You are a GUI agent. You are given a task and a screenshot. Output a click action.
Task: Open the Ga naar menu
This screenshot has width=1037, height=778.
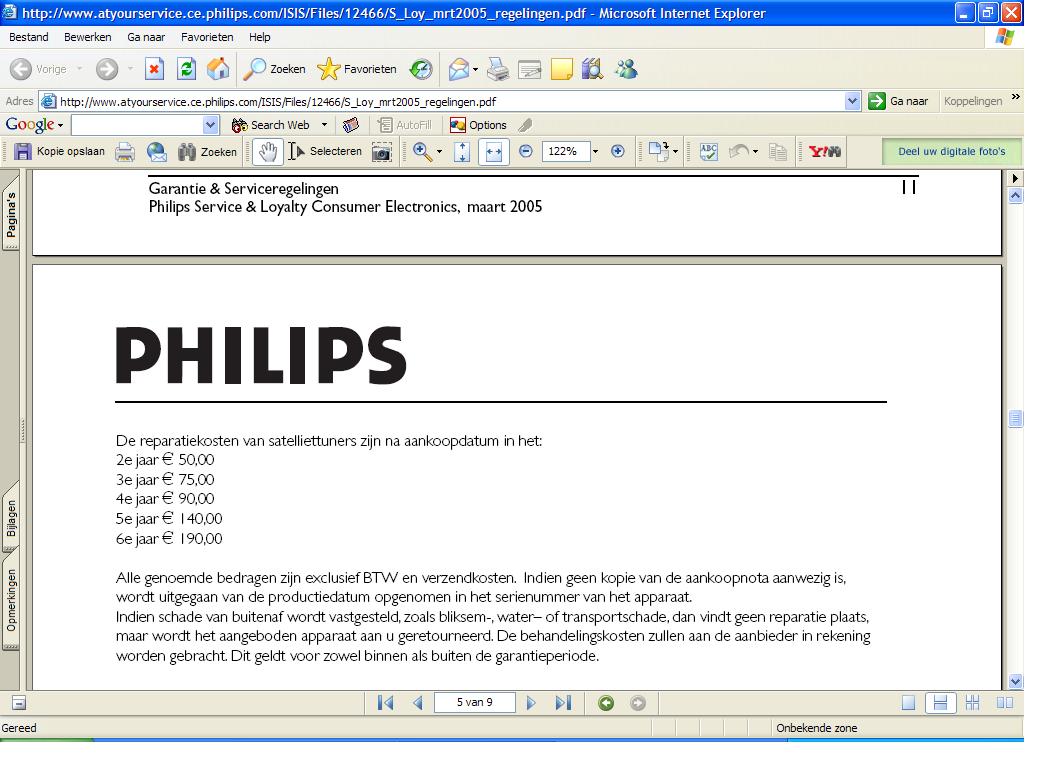click(146, 37)
